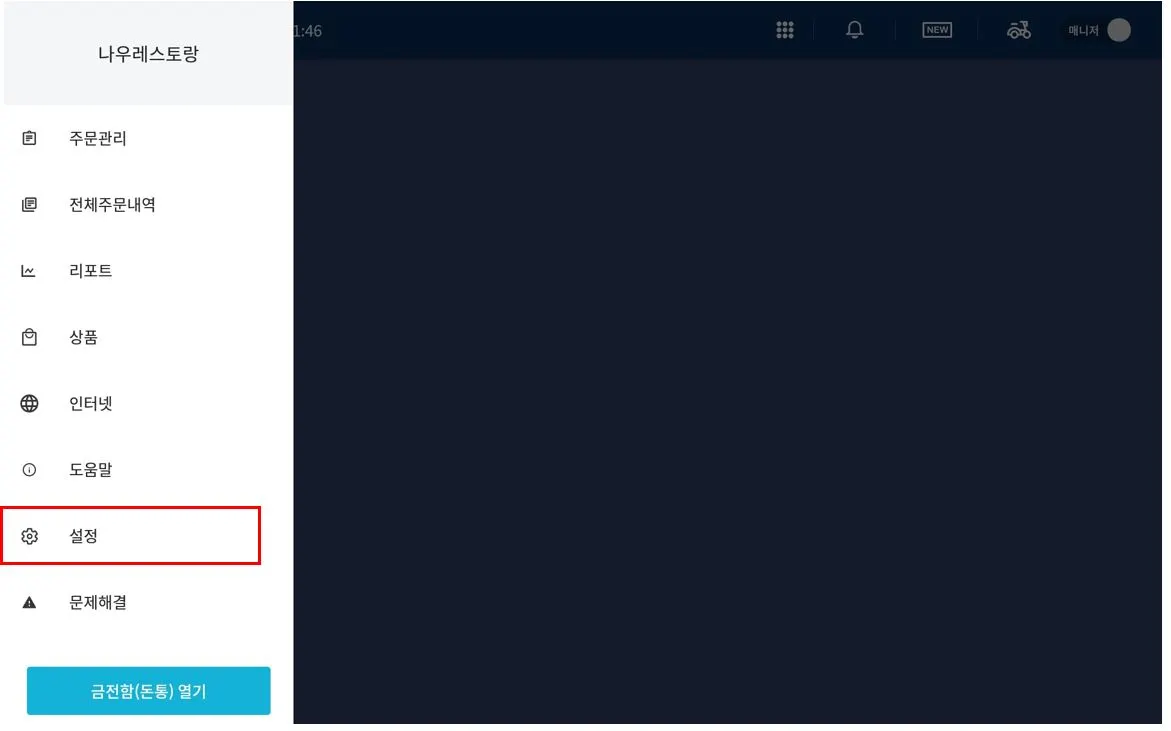Click the chart icon beside 리포트

[28, 271]
